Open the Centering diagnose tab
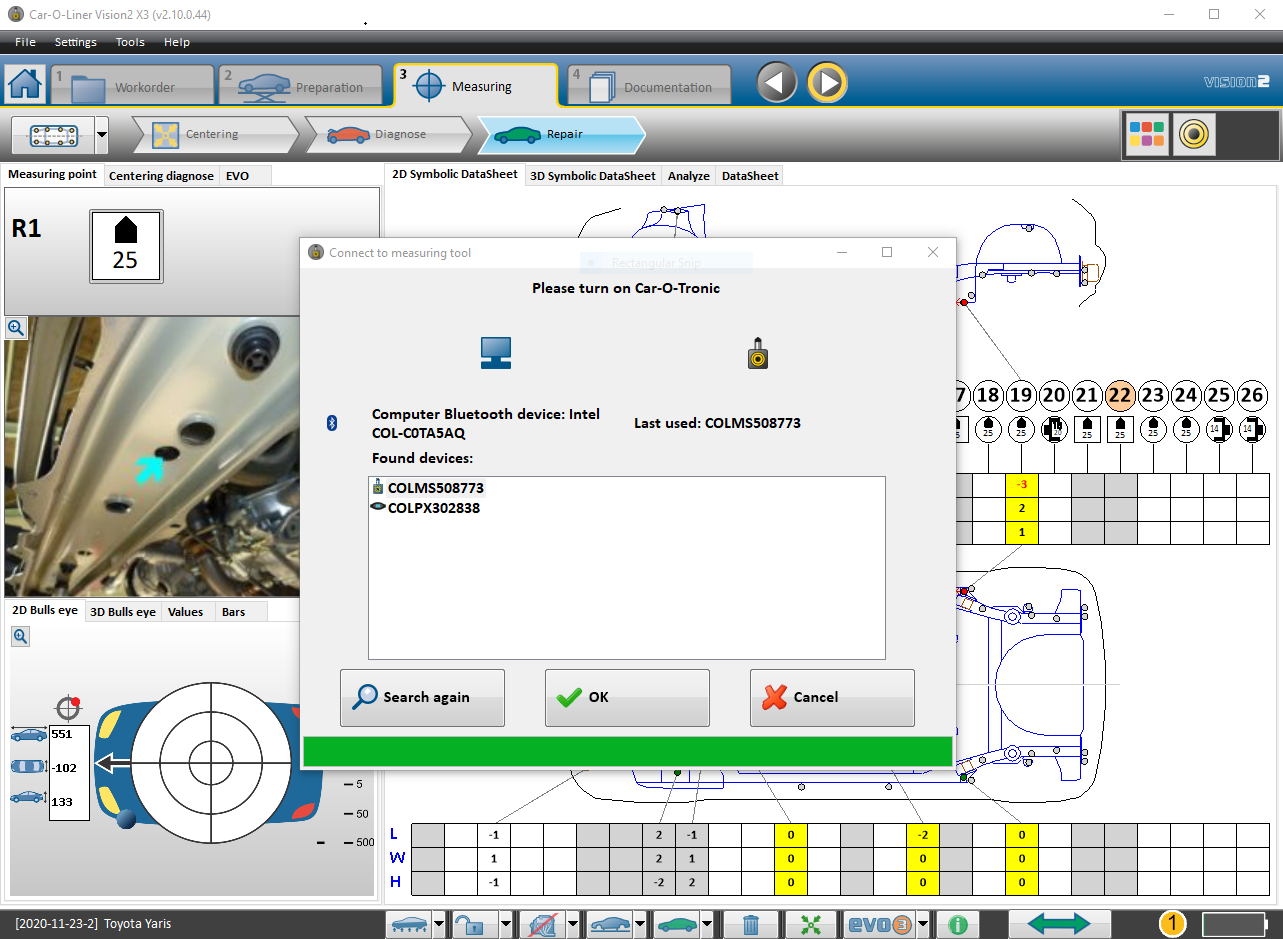 pos(161,175)
